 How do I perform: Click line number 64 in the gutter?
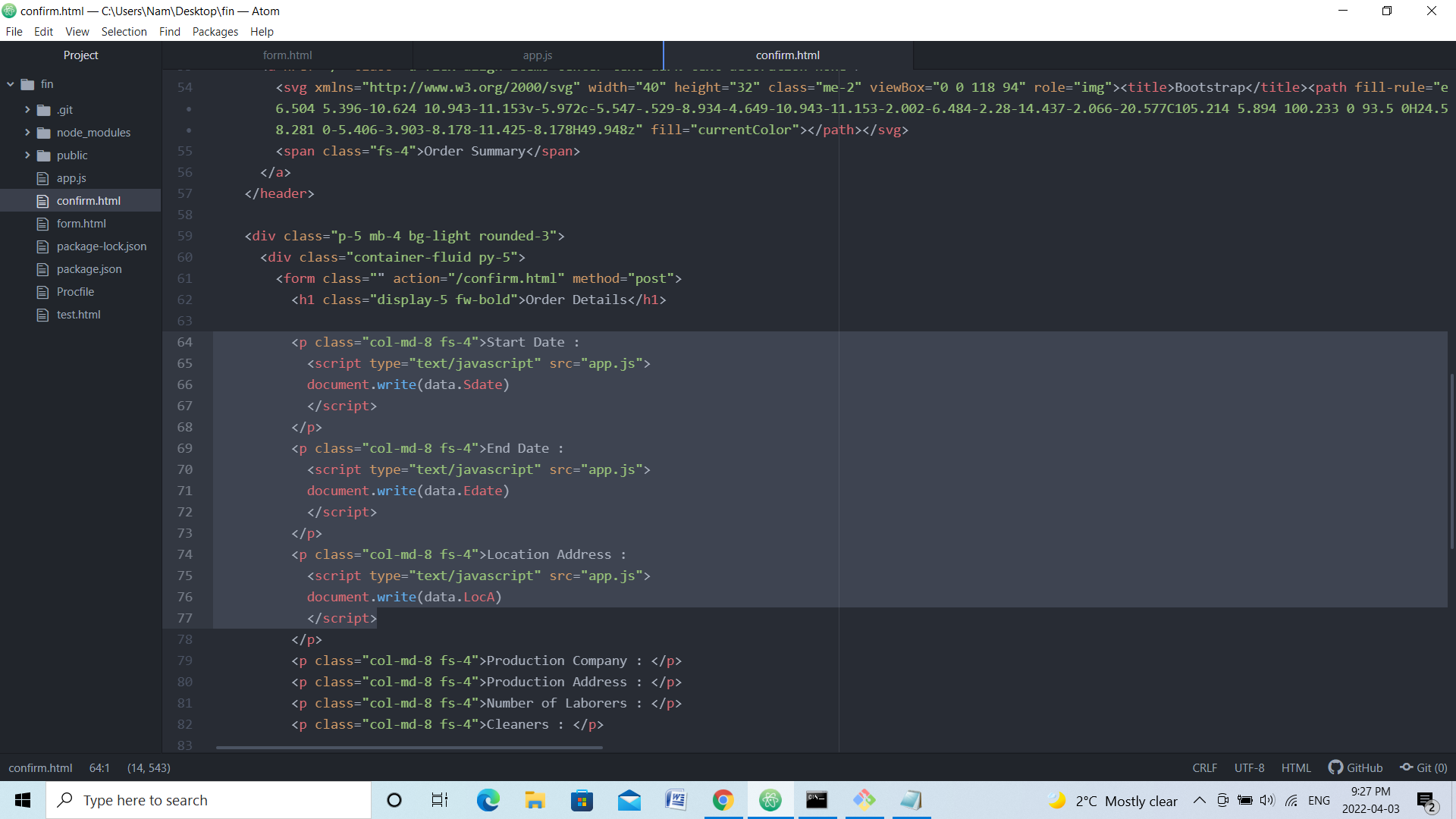[x=185, y=342]
